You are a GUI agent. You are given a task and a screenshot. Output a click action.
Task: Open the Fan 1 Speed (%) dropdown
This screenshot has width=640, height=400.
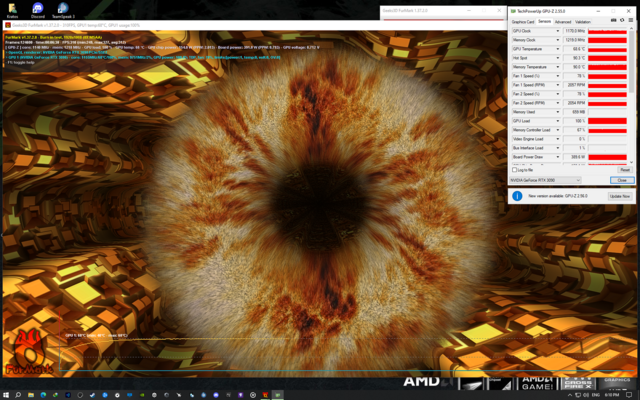click(558, 76)
